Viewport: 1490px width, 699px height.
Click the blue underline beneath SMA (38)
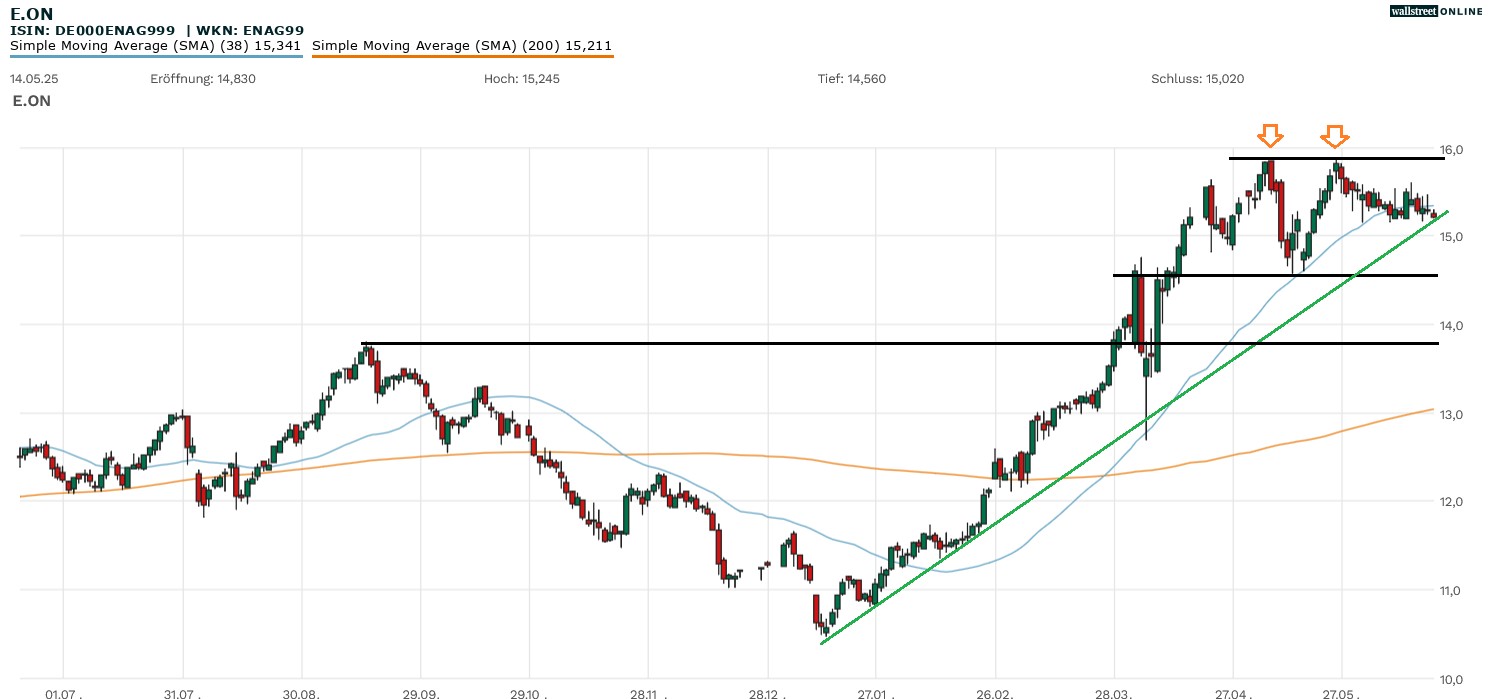pos(156,56)
